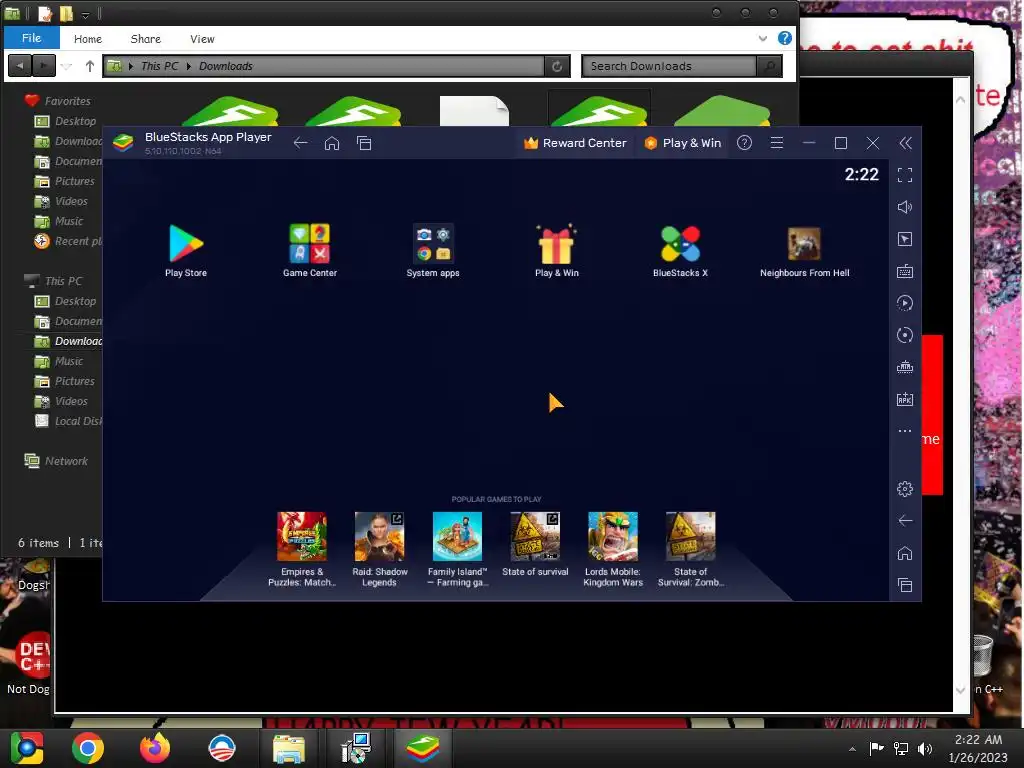Click the Explorer back navigation arrow
This screenshot has height=768, width=1024.
point(20,66)
